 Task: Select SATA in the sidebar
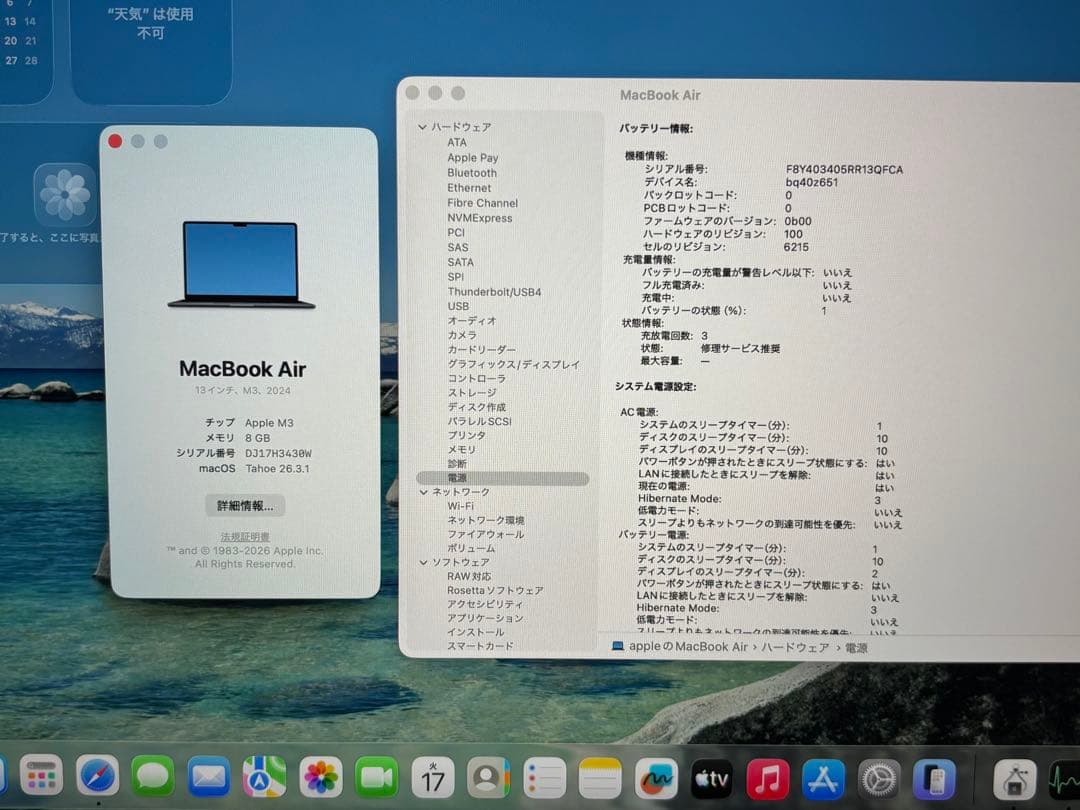click(x=460, y=262)
